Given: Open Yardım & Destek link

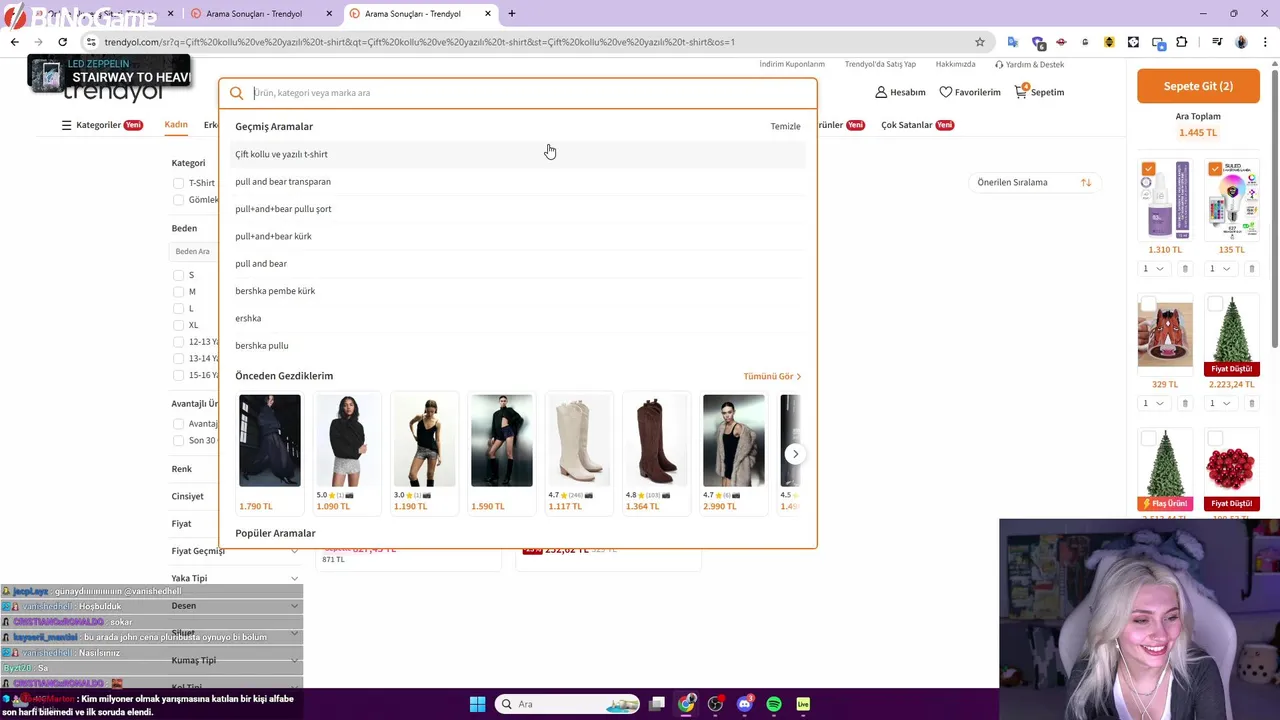Looking at the screenshot, I should [1029, 64].
